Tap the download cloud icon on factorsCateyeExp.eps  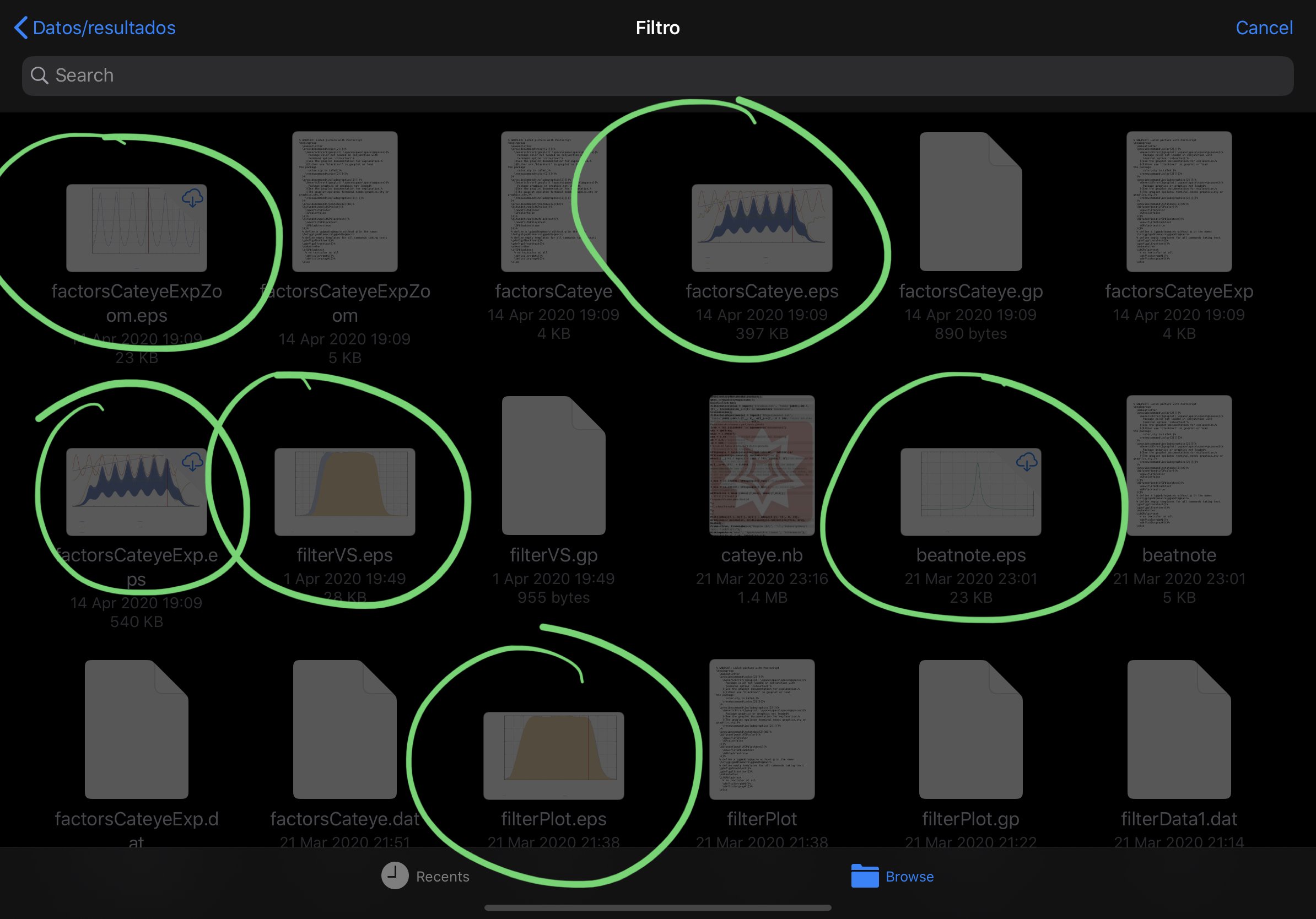(194, 462)
